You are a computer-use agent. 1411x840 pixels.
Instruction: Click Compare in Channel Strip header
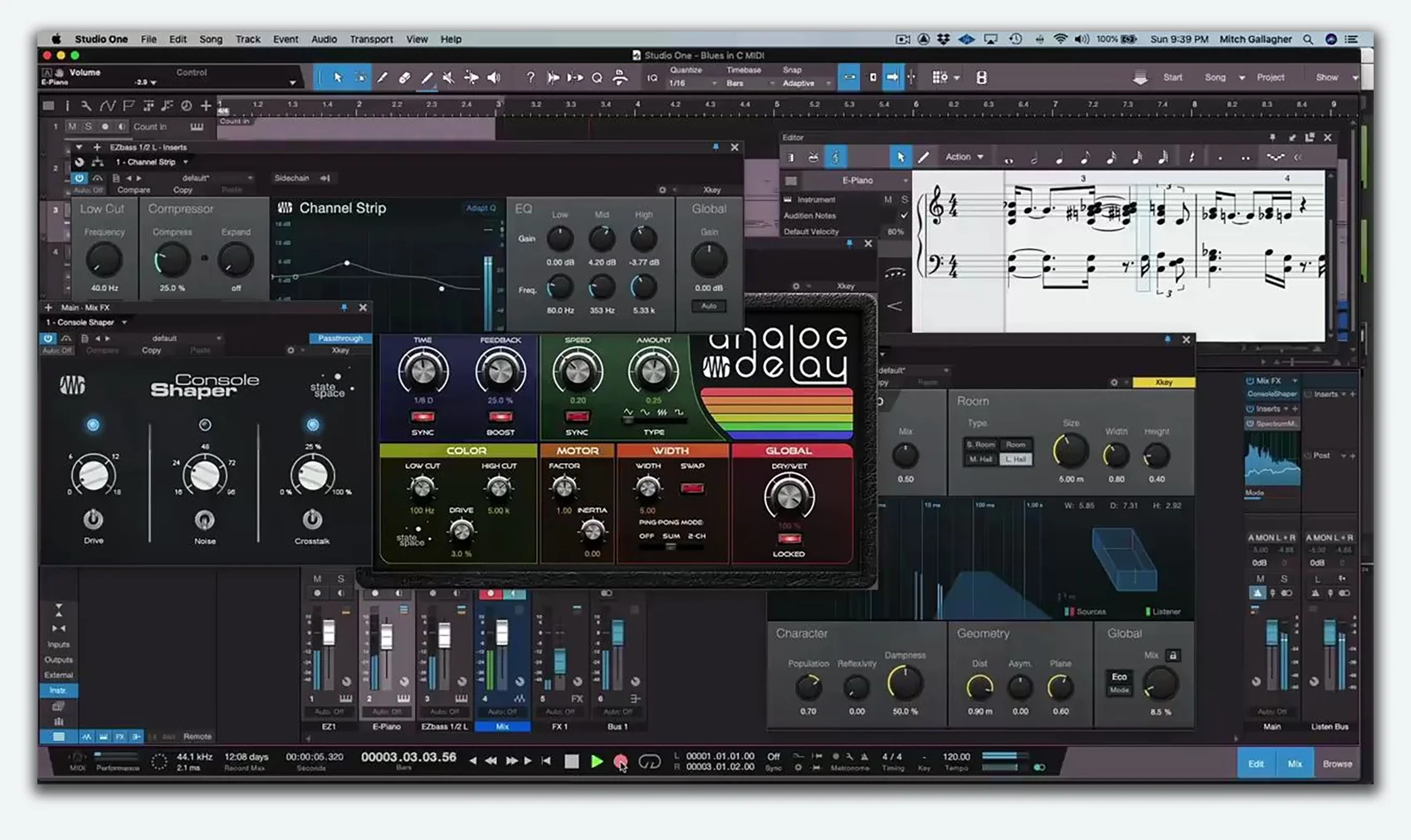[x=134, y=190]
